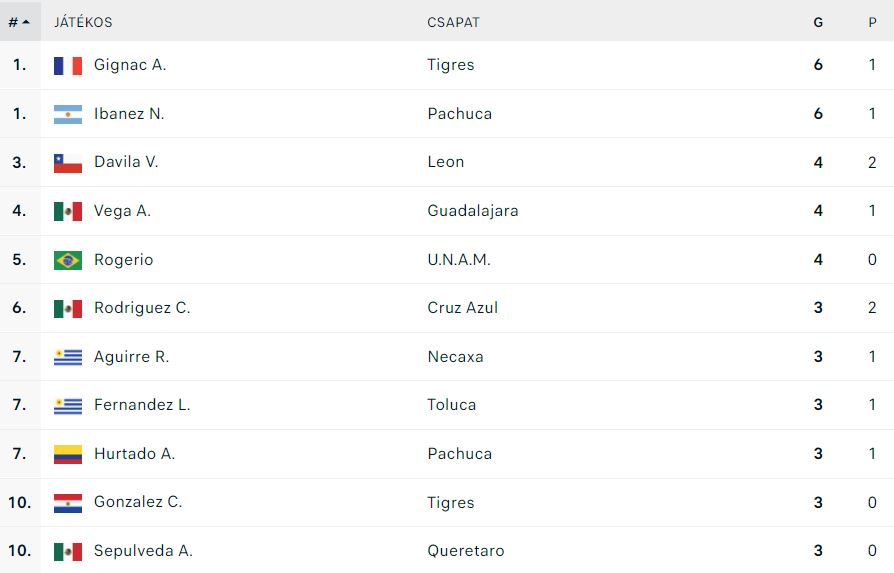Open player Gignac A. profile

click(x=130, y=65)
